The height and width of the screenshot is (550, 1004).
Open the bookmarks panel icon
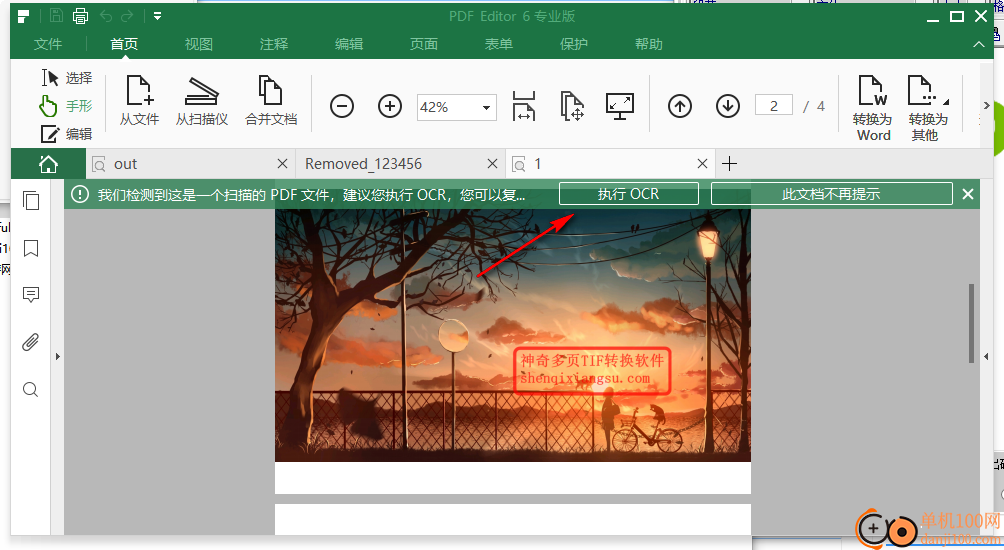[x=31, y=248]
